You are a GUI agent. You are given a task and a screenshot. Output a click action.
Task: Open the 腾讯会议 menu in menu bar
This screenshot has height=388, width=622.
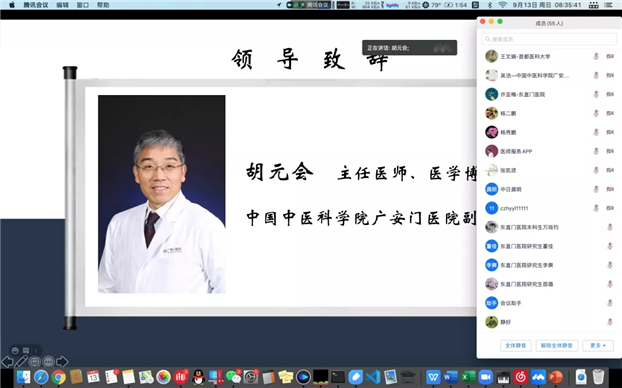[x=36, y=5]
